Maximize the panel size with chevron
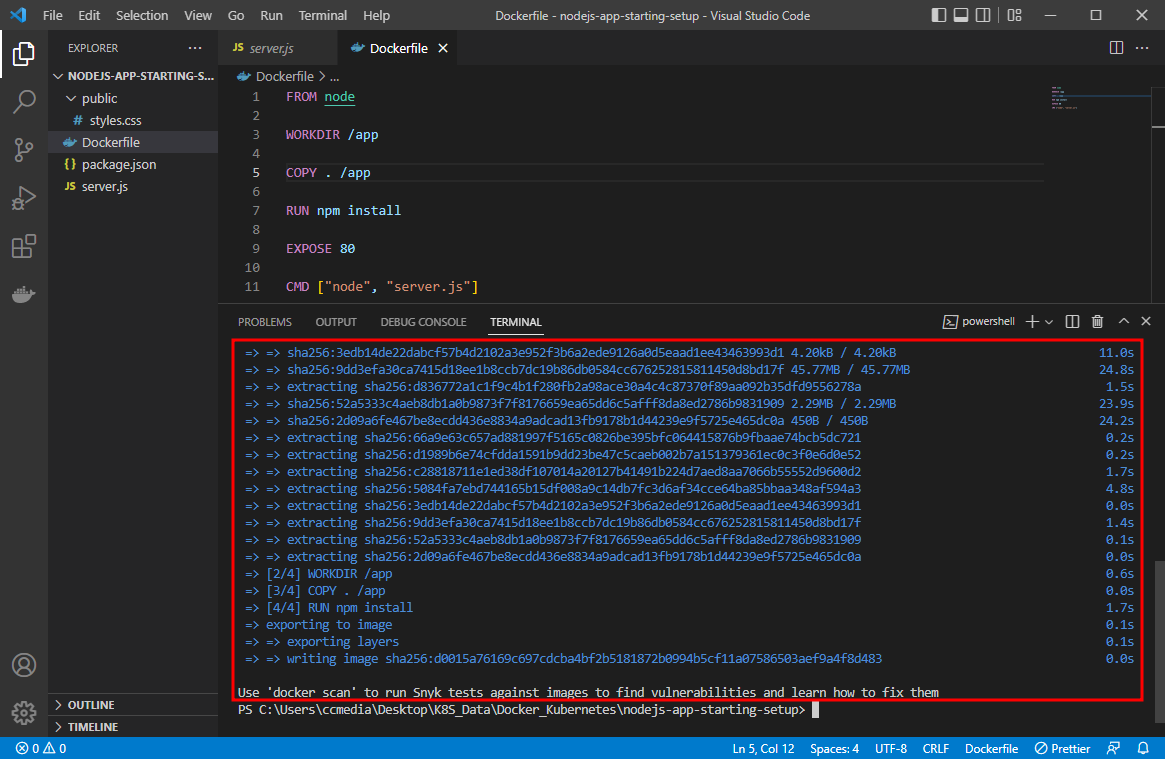 point(1123,321)
